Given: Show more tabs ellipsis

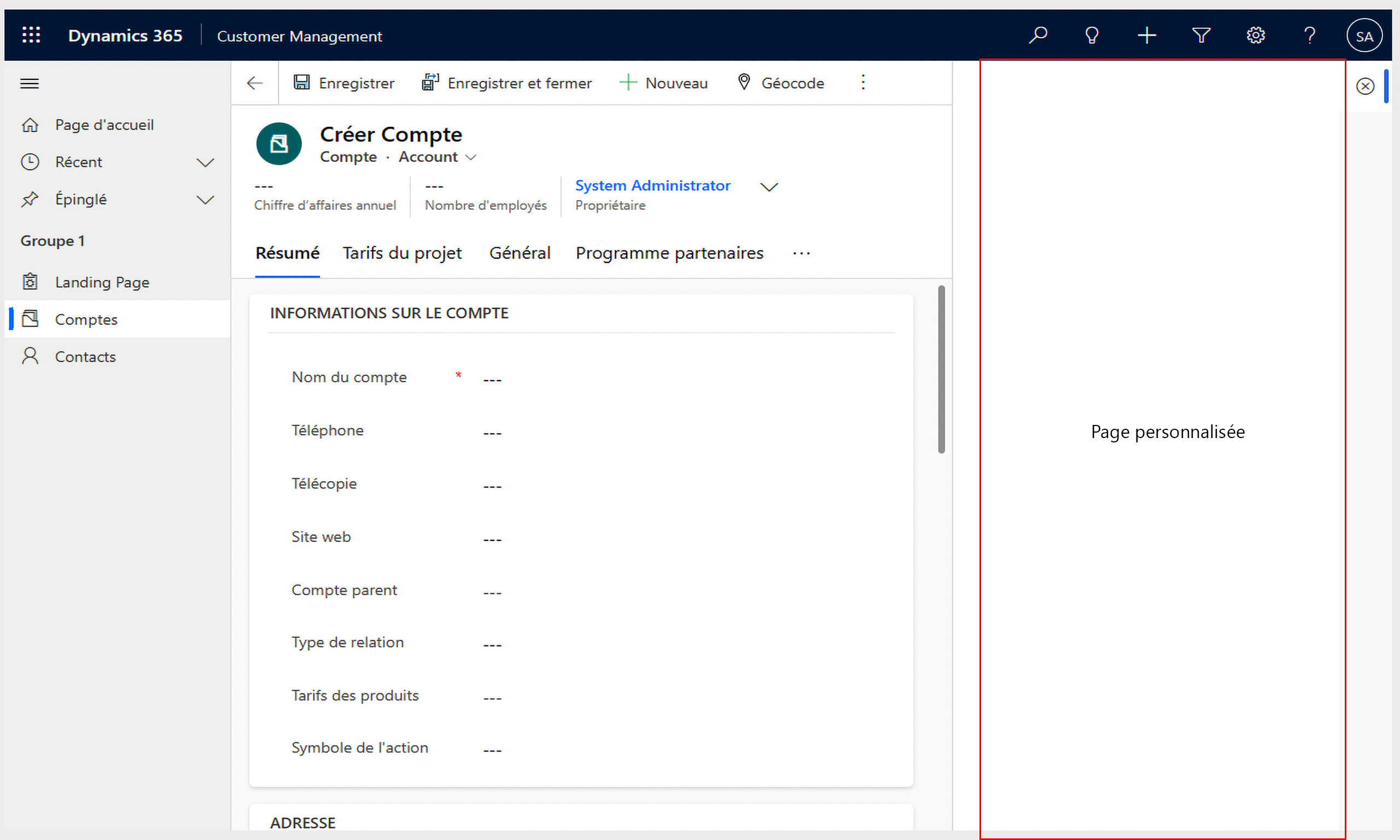Looking at the screenshot, I should coord(801,254).
